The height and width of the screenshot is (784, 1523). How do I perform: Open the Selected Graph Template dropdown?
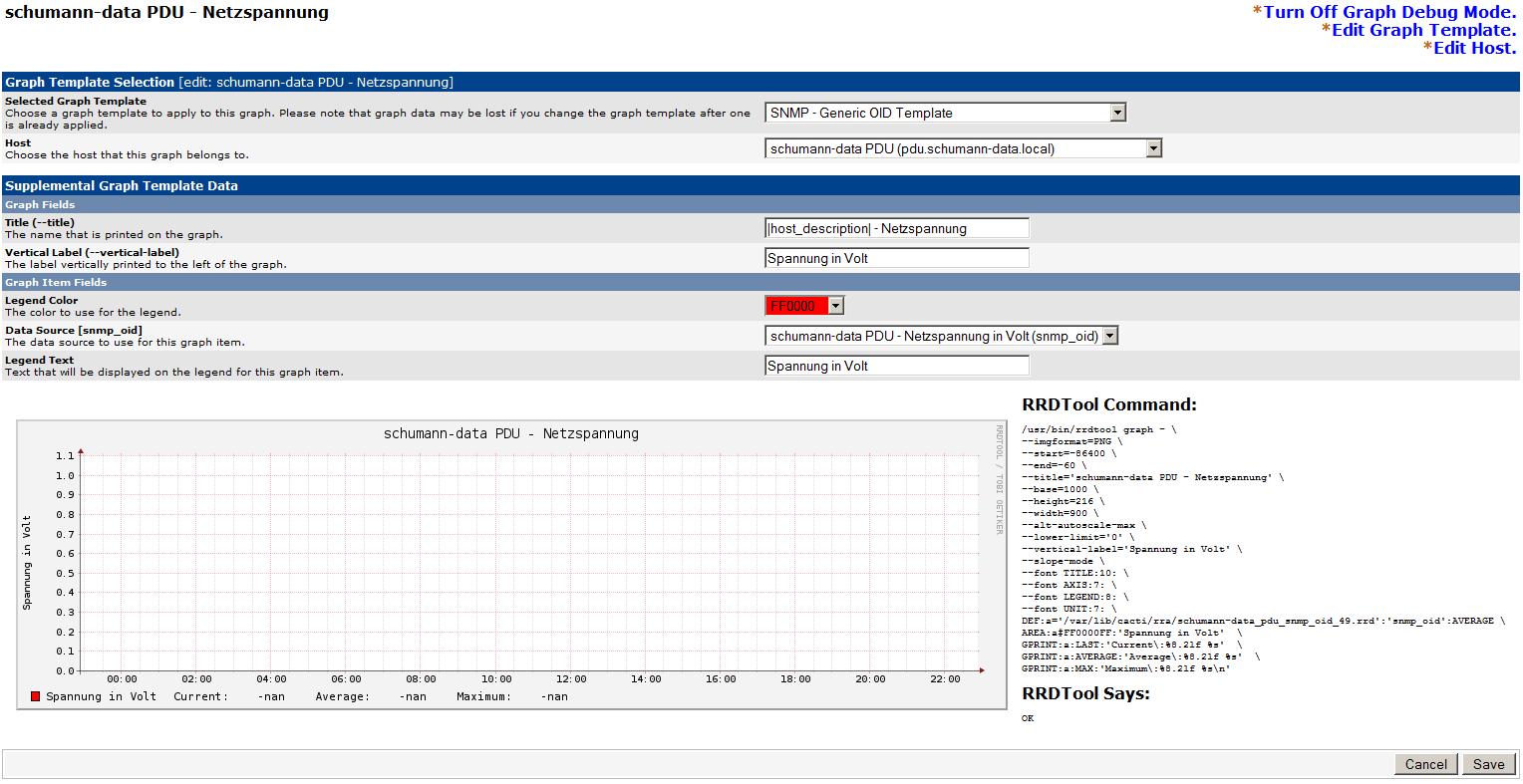point(946,113)
